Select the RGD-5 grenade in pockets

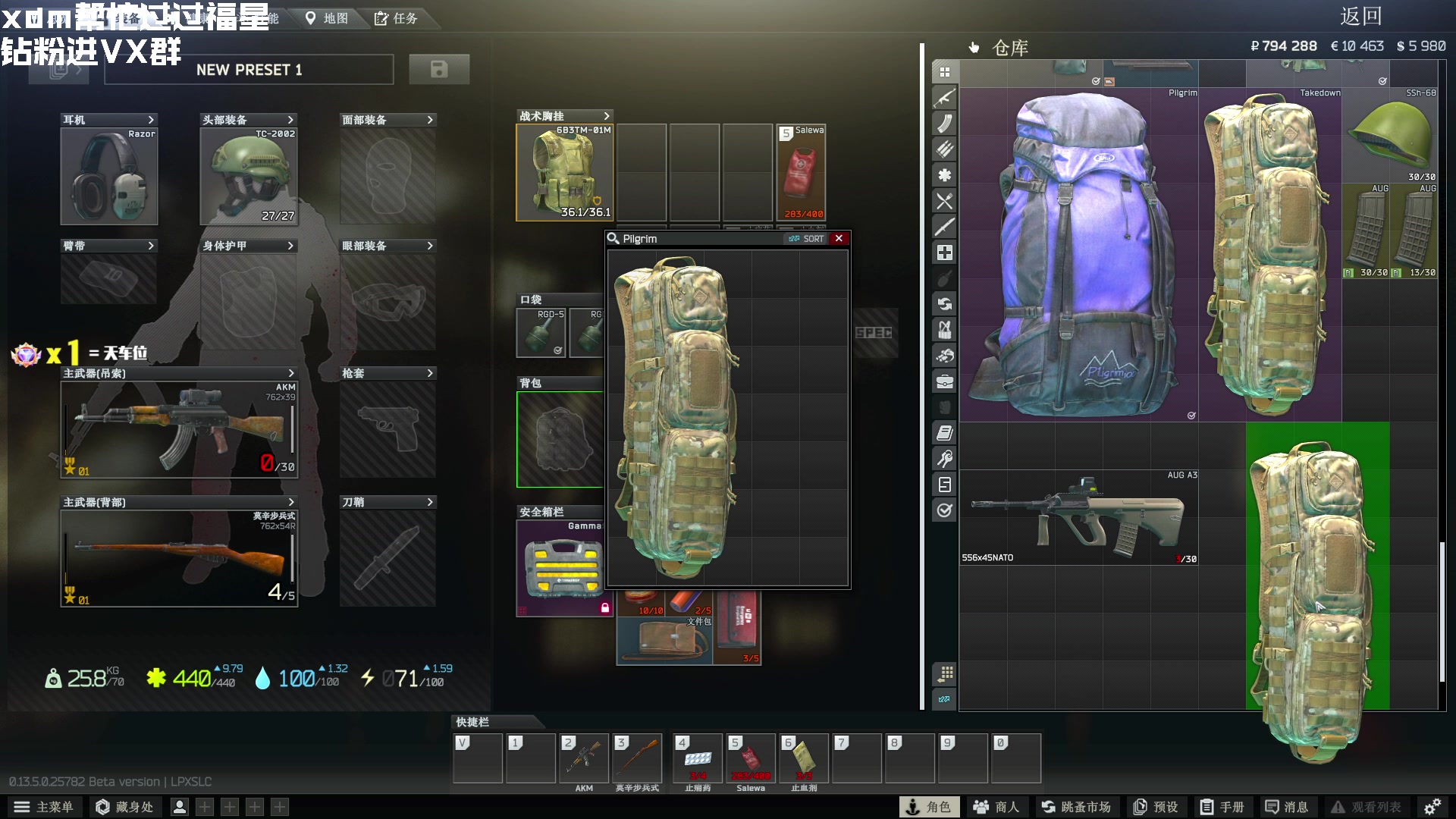click(541, 332)
